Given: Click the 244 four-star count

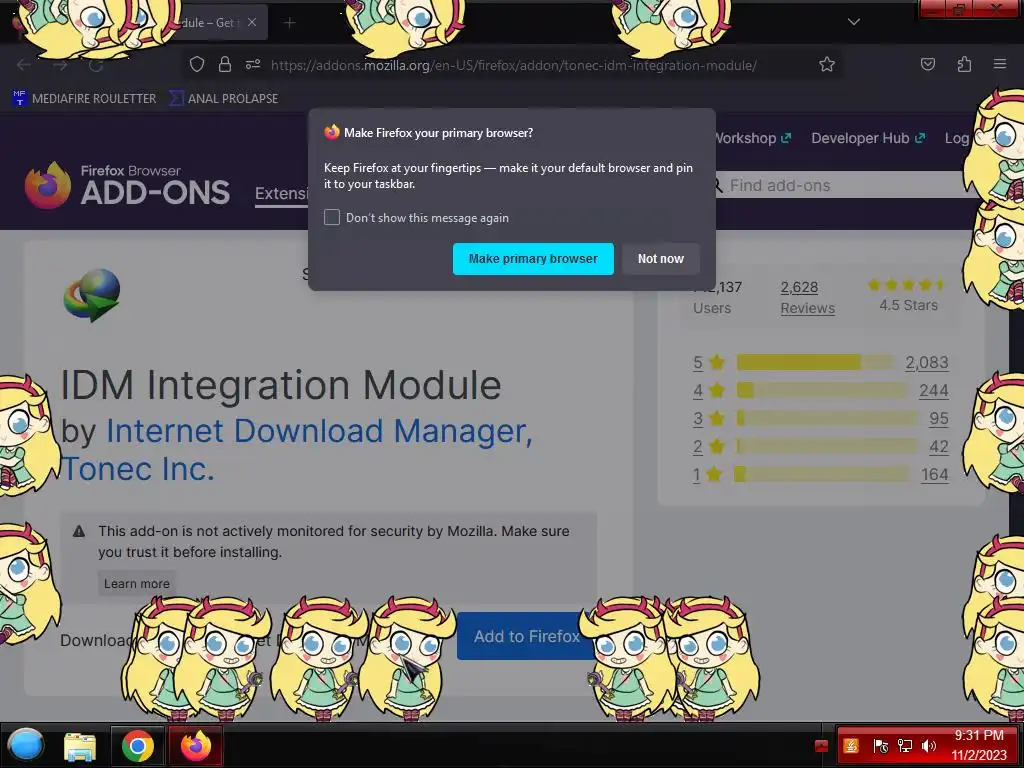Looking at the screenshot, I should pyautogui.click(x=933, y=390).
